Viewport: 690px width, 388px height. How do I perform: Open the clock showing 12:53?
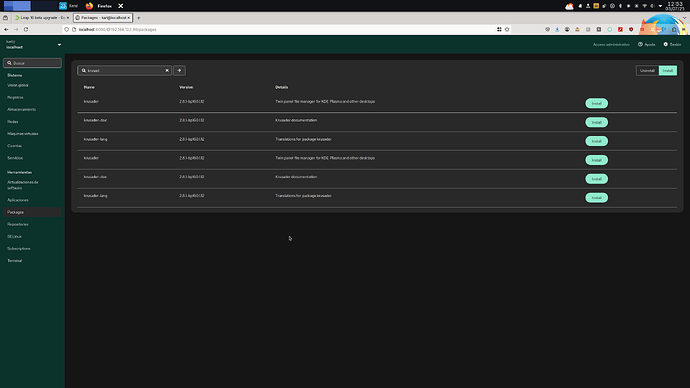(675, 6)
